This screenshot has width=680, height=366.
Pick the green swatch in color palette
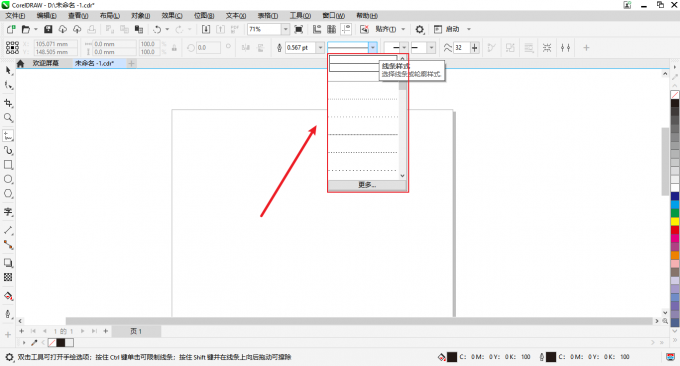click(675, 213)
